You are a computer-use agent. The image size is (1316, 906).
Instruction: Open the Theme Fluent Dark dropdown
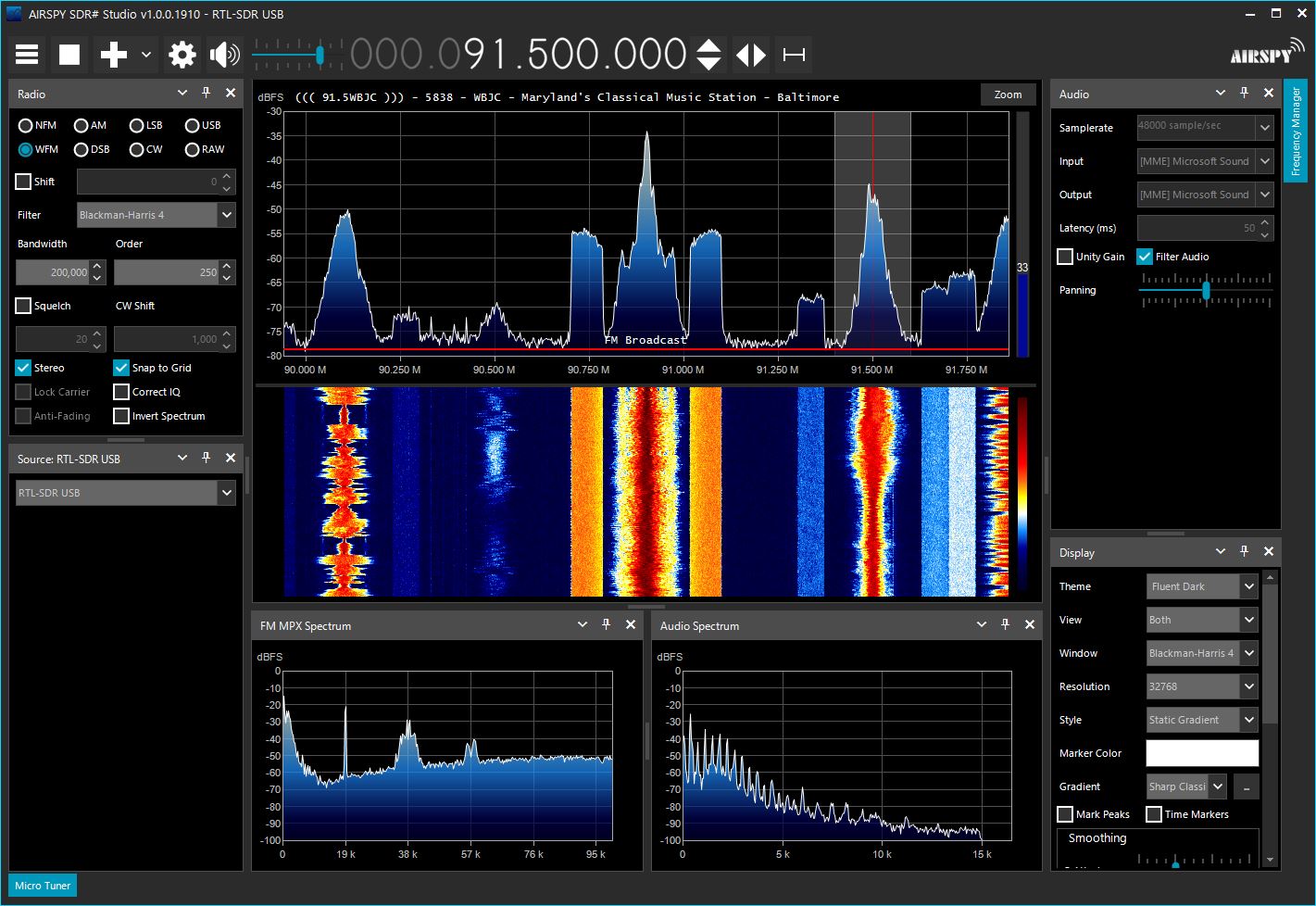coord(1202,586)
